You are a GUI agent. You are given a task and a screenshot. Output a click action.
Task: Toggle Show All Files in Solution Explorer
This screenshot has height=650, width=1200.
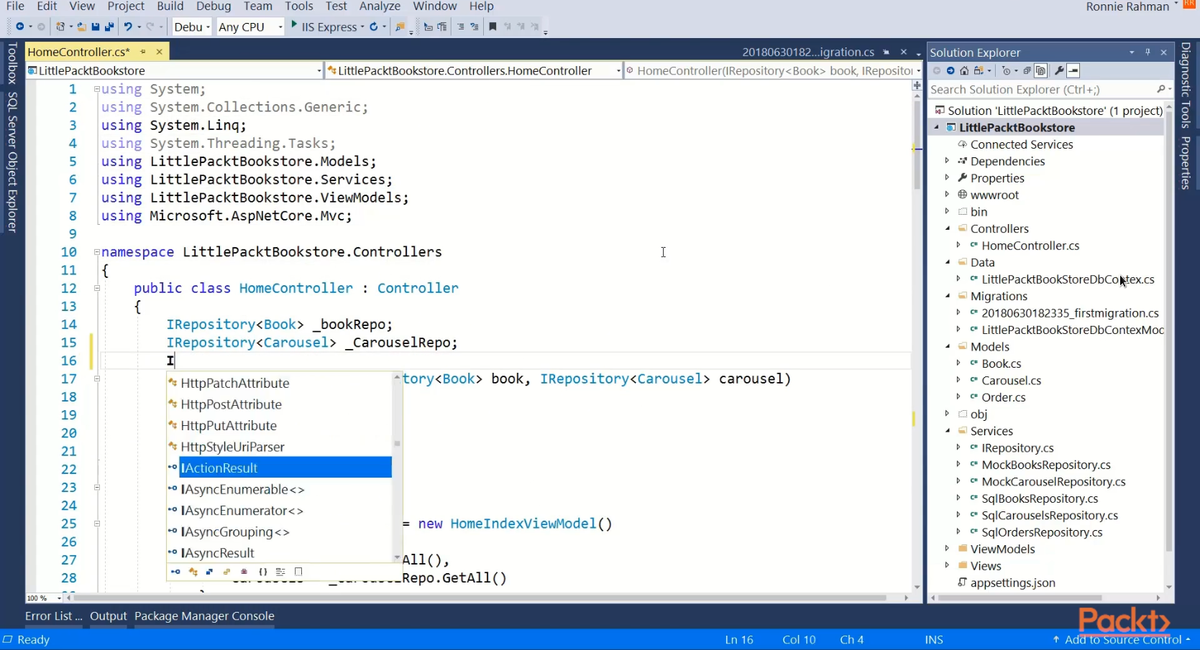coord(1040,71)
